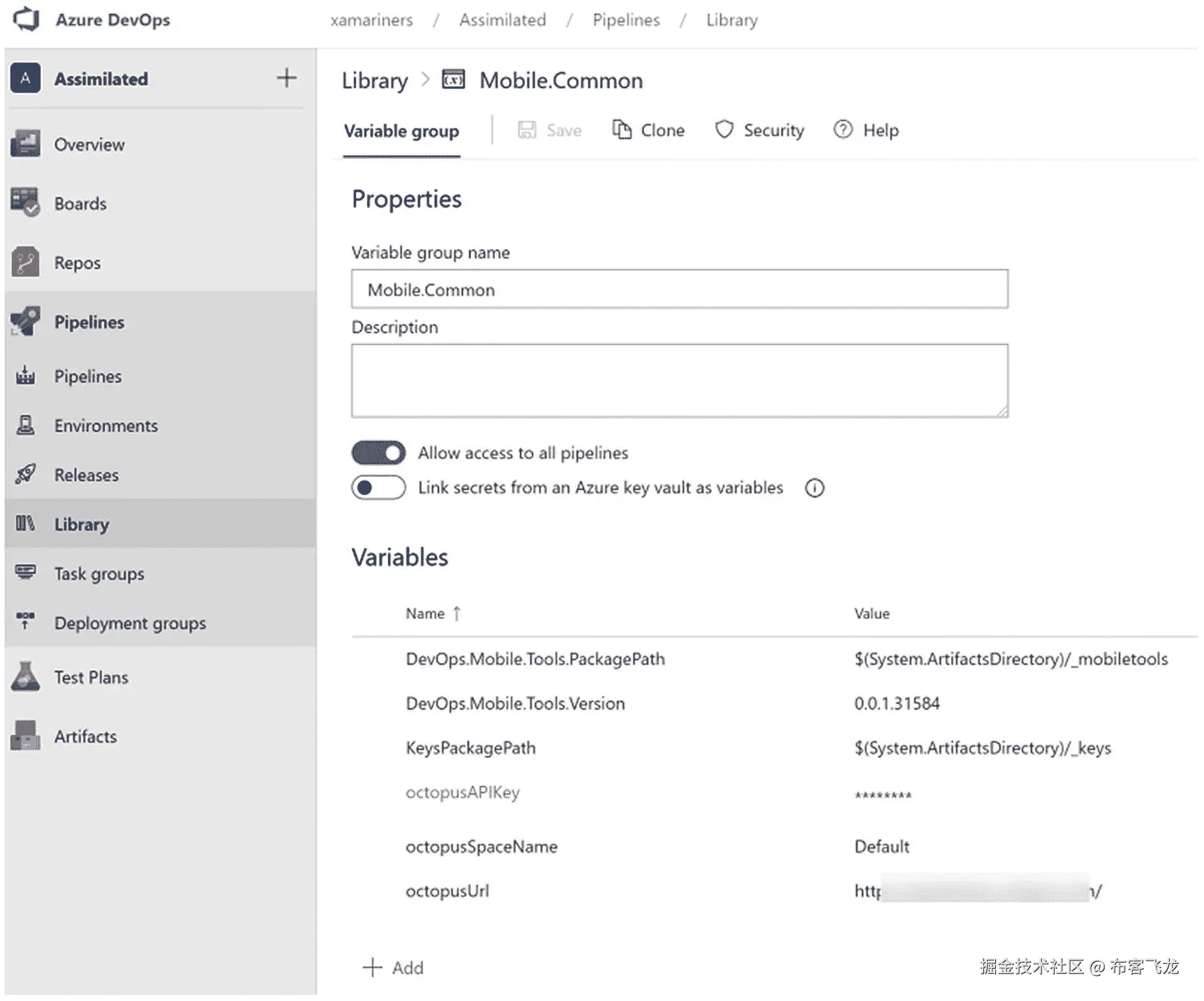Click the Azure DevOps logo icon
The width and height of the screenshot is (1204, 1001).
[27, 19]
